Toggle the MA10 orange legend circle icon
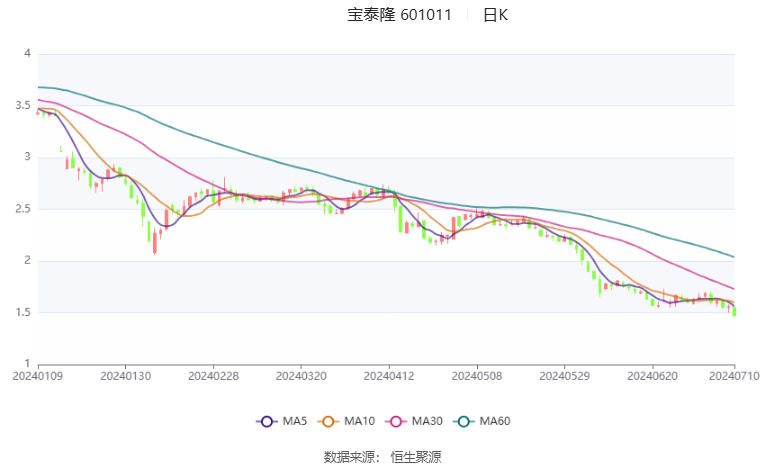765x465 pixels. (328, 422)
